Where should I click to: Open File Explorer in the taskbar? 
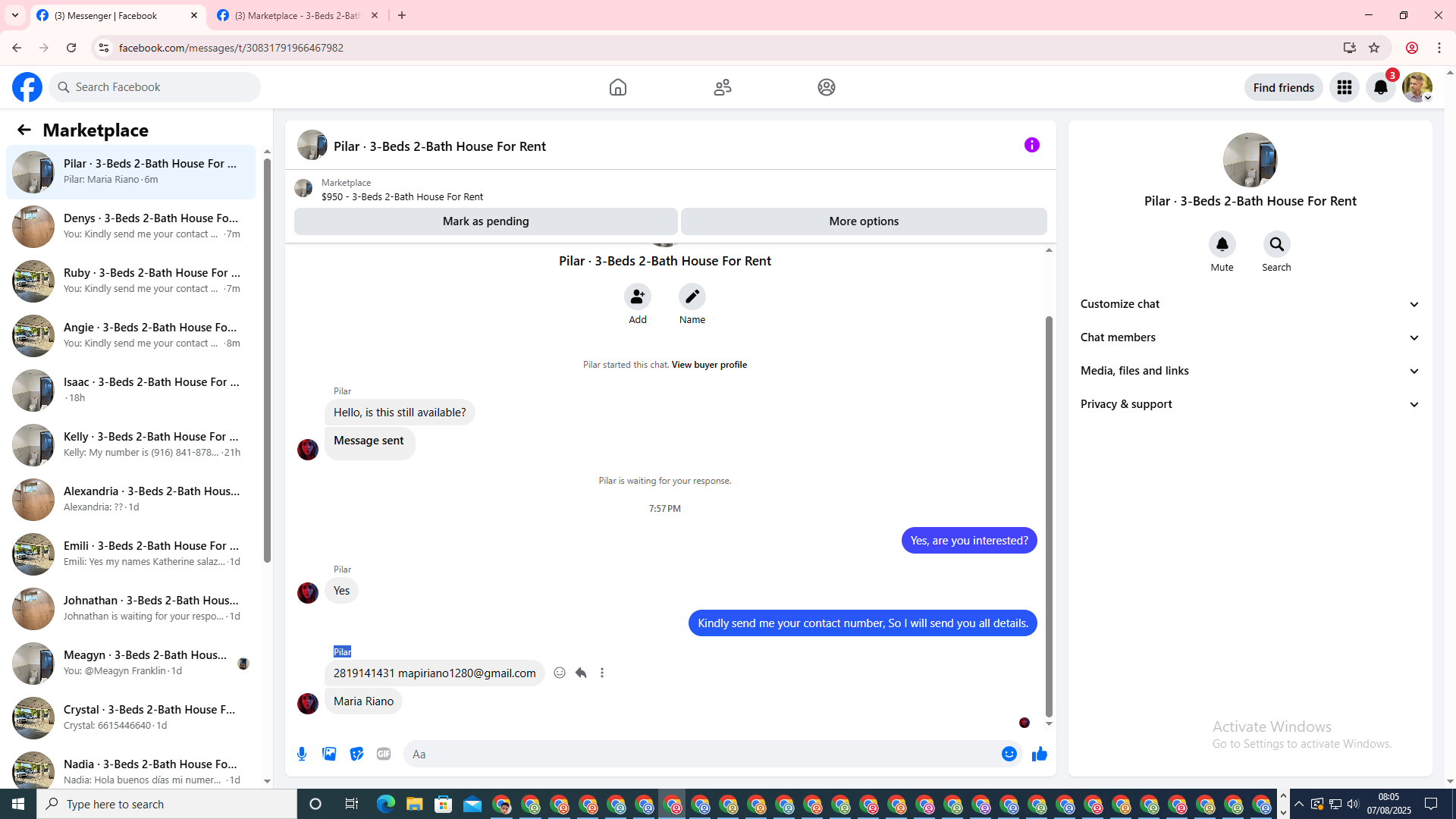pos(414,804)
